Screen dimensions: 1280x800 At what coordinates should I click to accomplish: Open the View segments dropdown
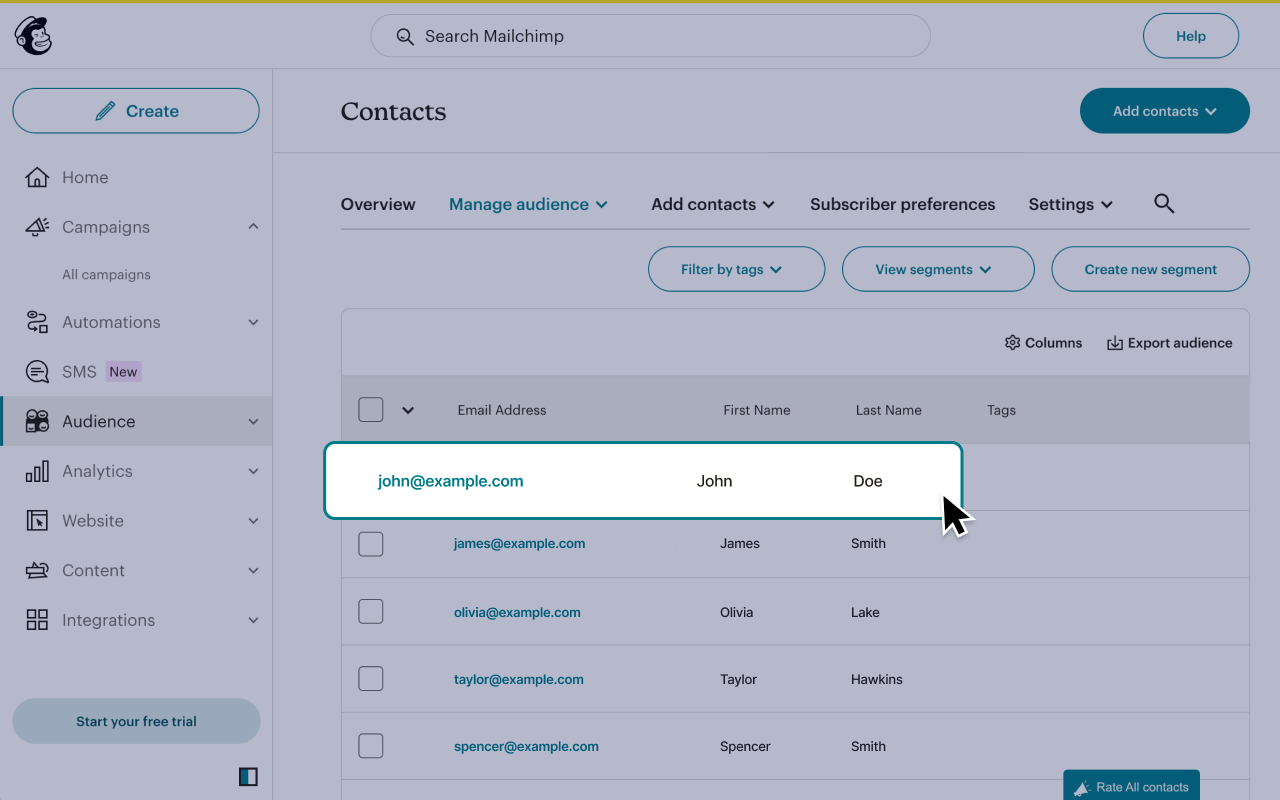tap(938, 269)
